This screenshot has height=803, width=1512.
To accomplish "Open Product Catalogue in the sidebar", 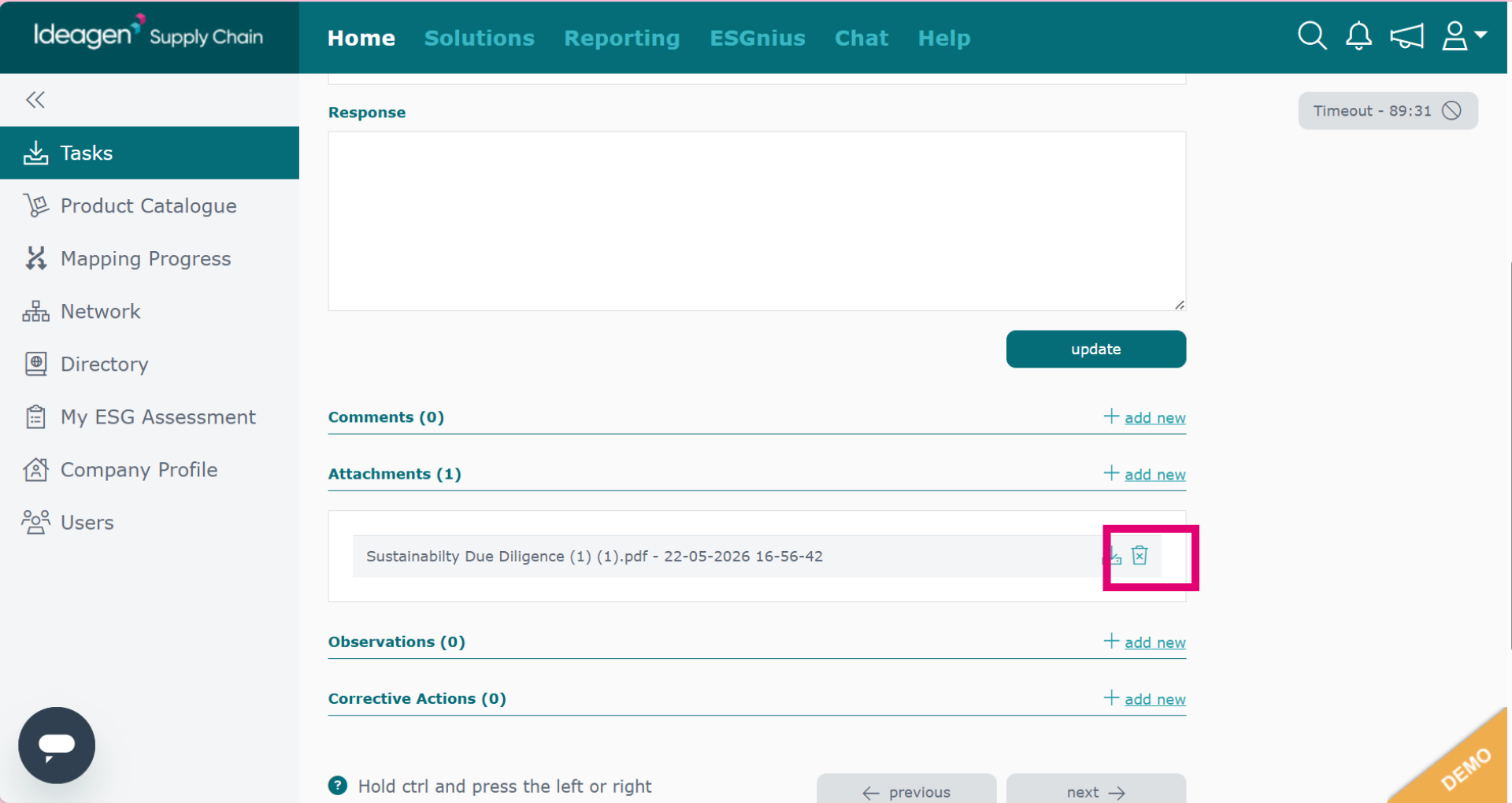I will [150, 205].
